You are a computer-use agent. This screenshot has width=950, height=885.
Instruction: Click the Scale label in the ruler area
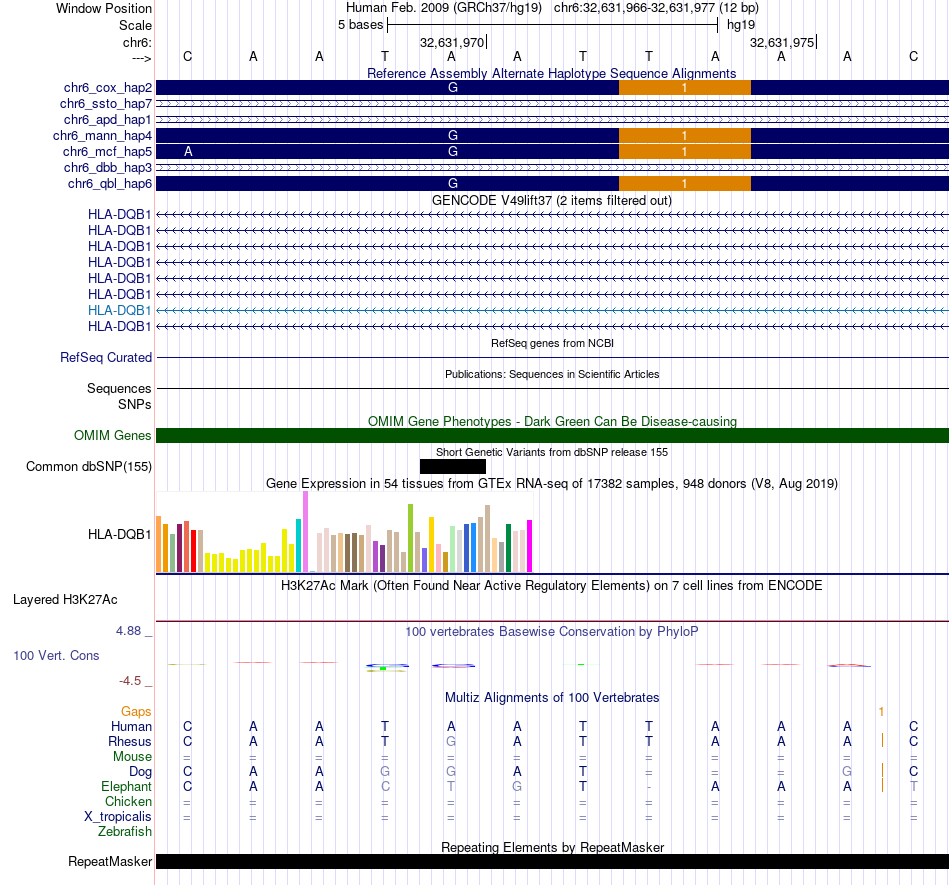pos(135,25)
